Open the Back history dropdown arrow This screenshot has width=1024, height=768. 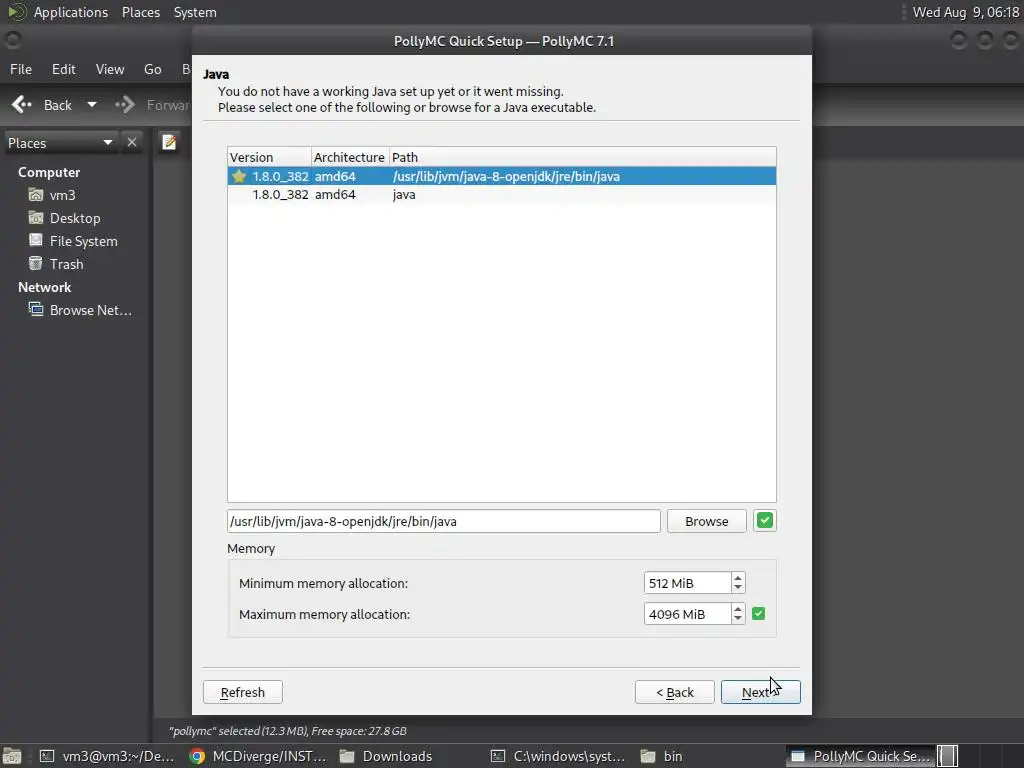pos(92,104)
